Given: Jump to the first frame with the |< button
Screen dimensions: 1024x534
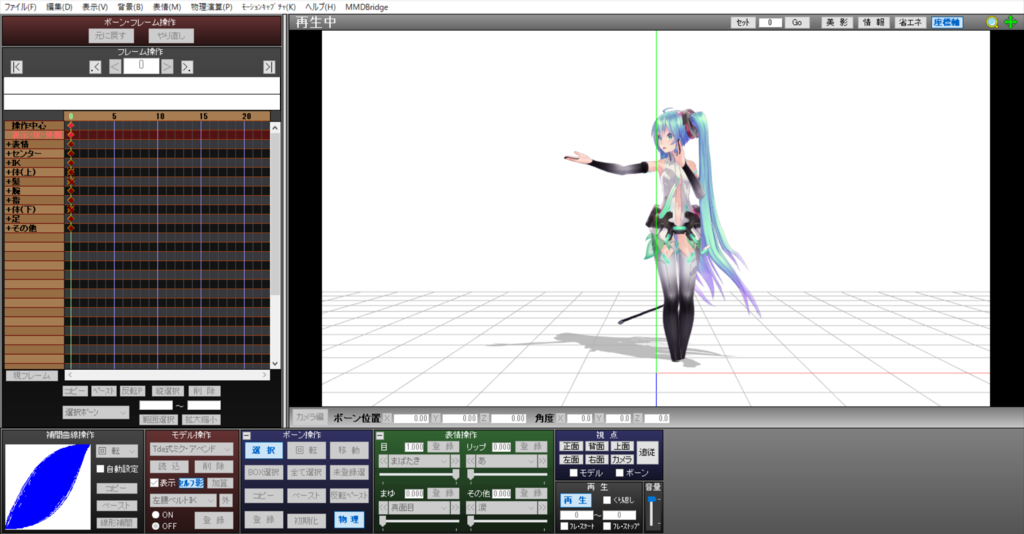Looking at the screenshot, I should point(17,67).
